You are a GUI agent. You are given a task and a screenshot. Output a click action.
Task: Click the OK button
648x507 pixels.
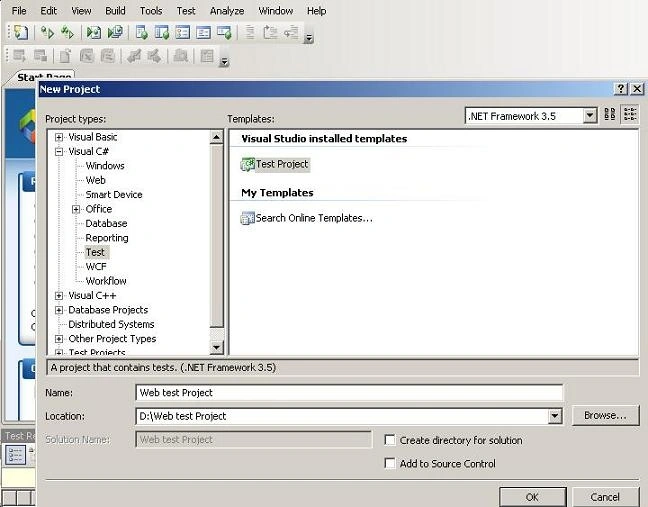tap(532, 497)
